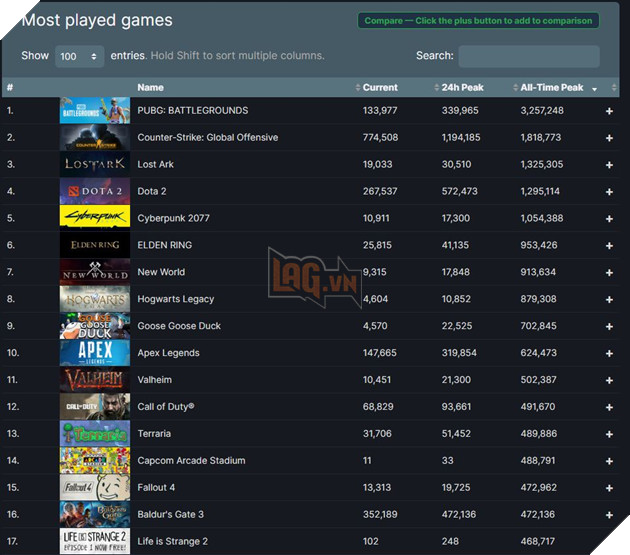Viewport: 630px width, 555px height.
Task: Add Baldur's Gate 3 to comparison
Action: [609, 515]
